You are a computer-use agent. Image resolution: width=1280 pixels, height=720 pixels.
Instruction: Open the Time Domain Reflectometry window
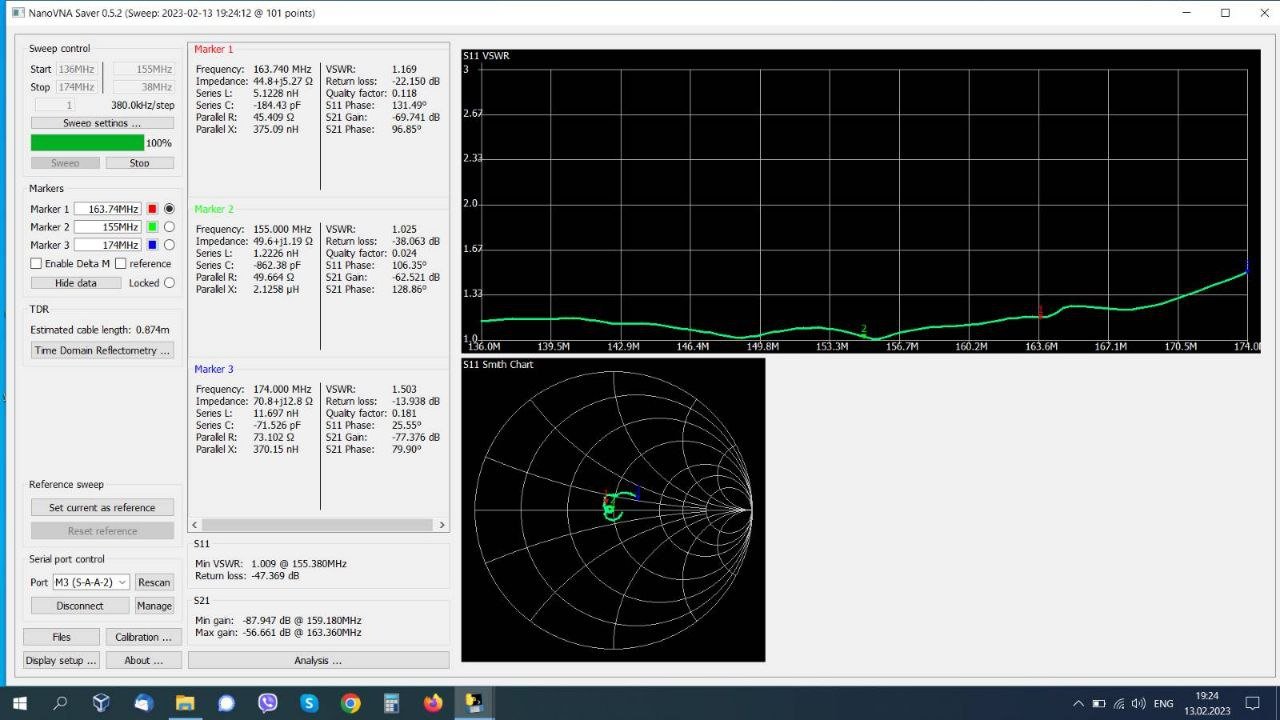(102, 351)
